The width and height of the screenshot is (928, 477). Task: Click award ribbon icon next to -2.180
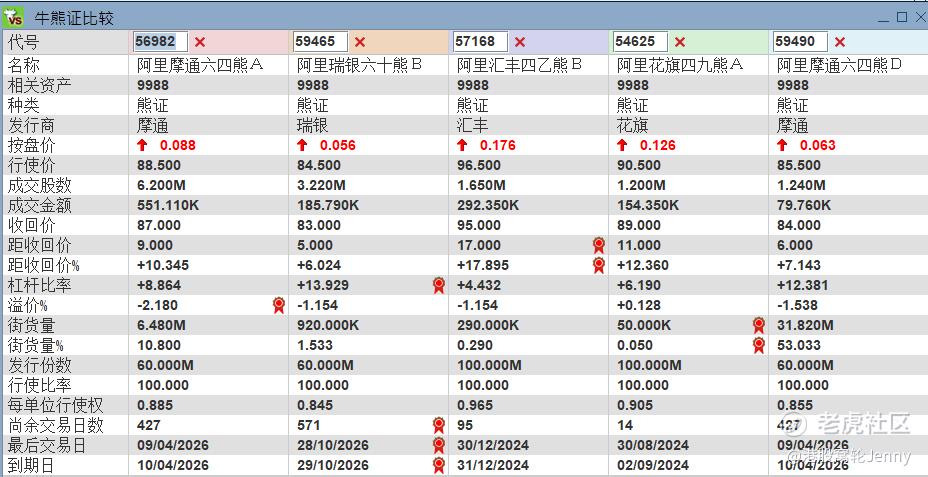279,305
